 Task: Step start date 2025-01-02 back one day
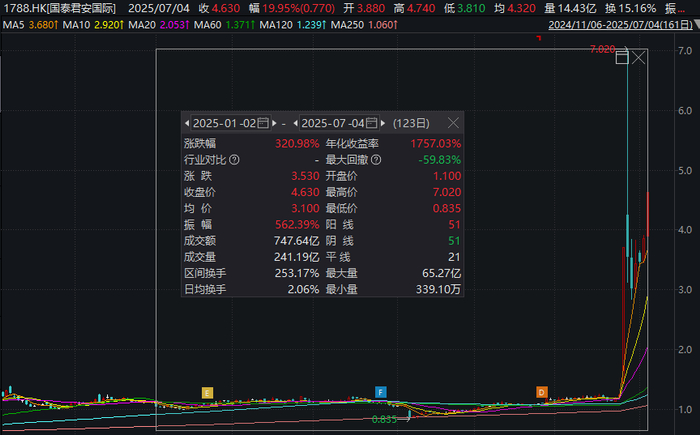coord(187,123)
